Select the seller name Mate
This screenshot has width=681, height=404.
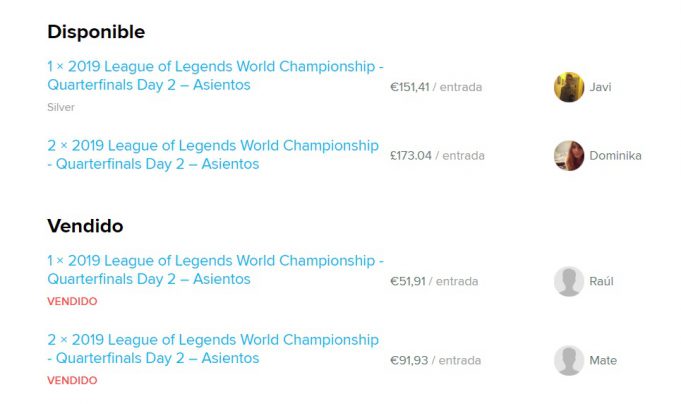[x=603, y=360]
